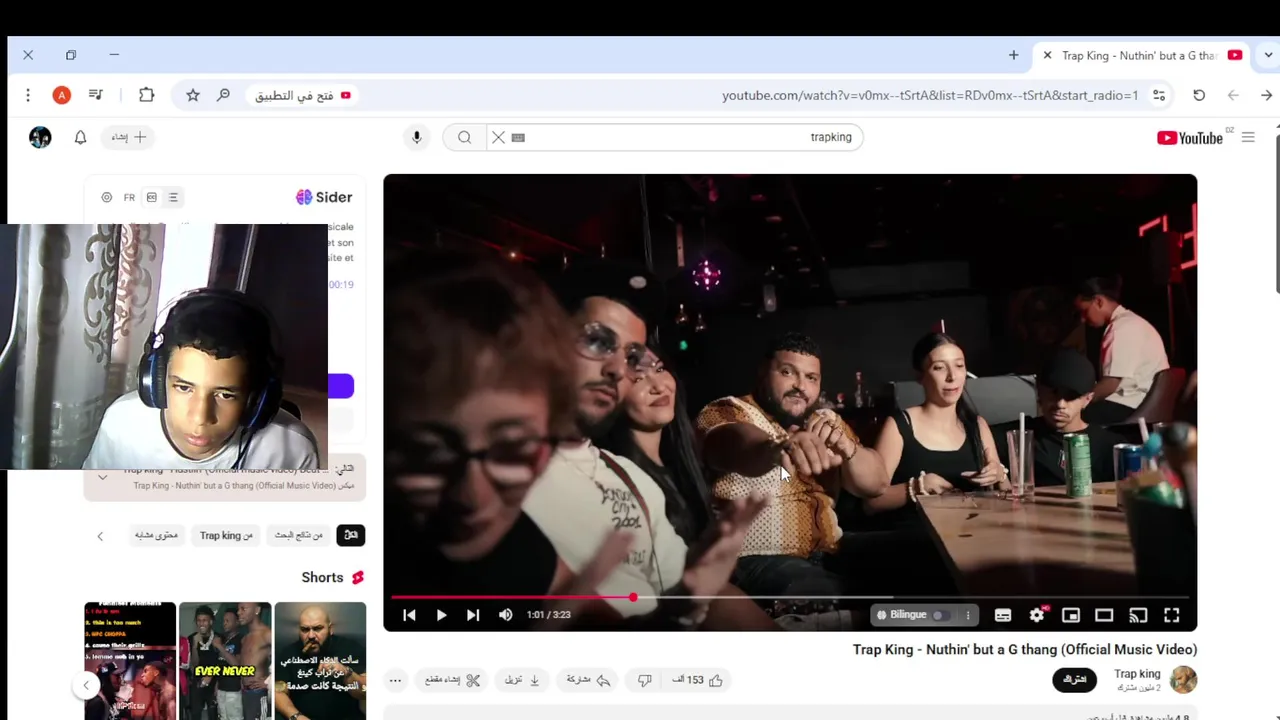Share the video (مشاركة)
The height and width of the screenshot is (720, 1280).
pos(588,680)
